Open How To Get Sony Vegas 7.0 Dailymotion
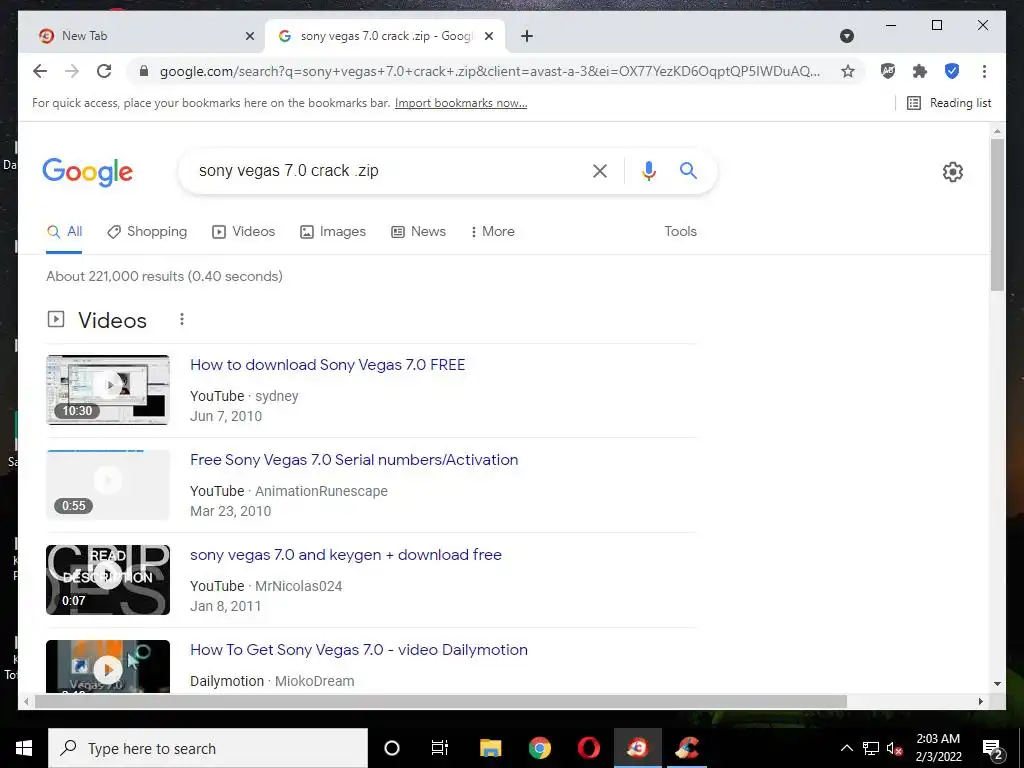This screenshot has height=768, width=1024. click(x=359, y=650)
